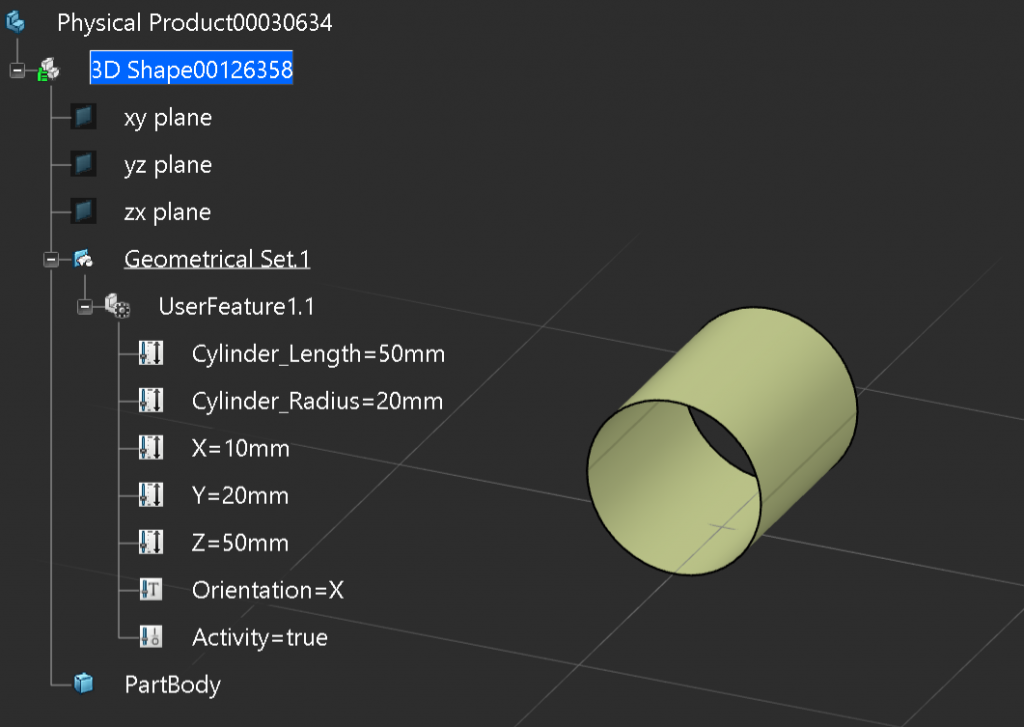The width and height of the screenshot is (1024, 727).
Task: Click the Cylinder_Length parameter icon
Action: click(151, 353)
